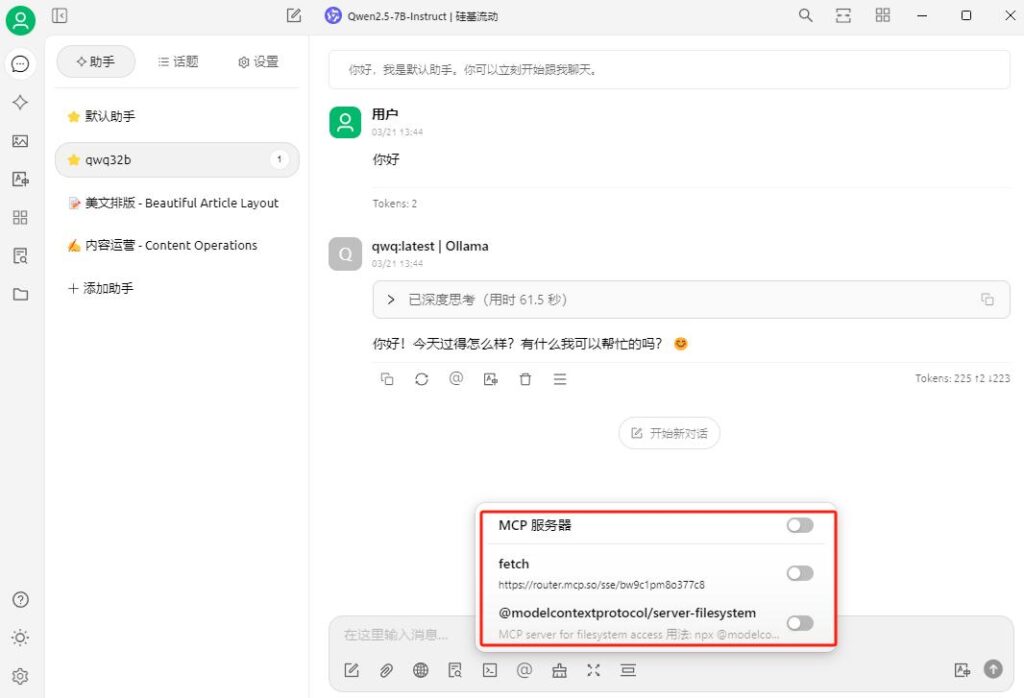Open the translate sidebar icon
Screen dimensions: 1024x698
click(20, 179)
